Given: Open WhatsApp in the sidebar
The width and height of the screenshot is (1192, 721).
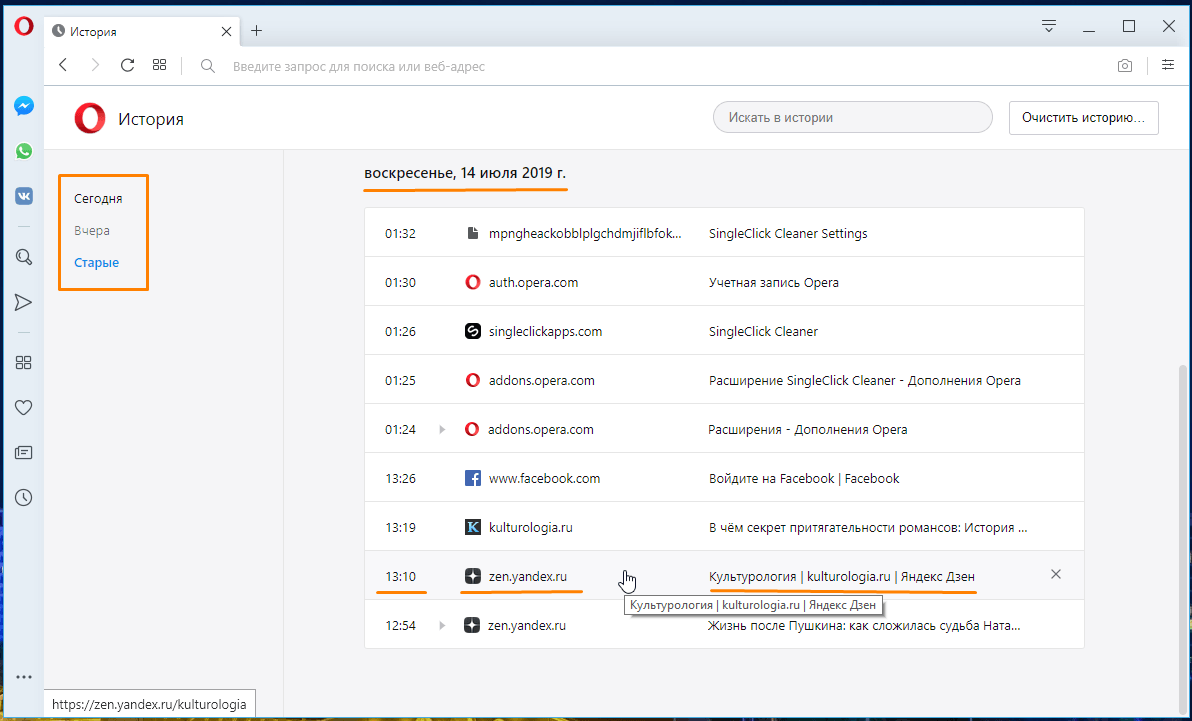Looking at the screenshot, I should (x=24, y=151).
